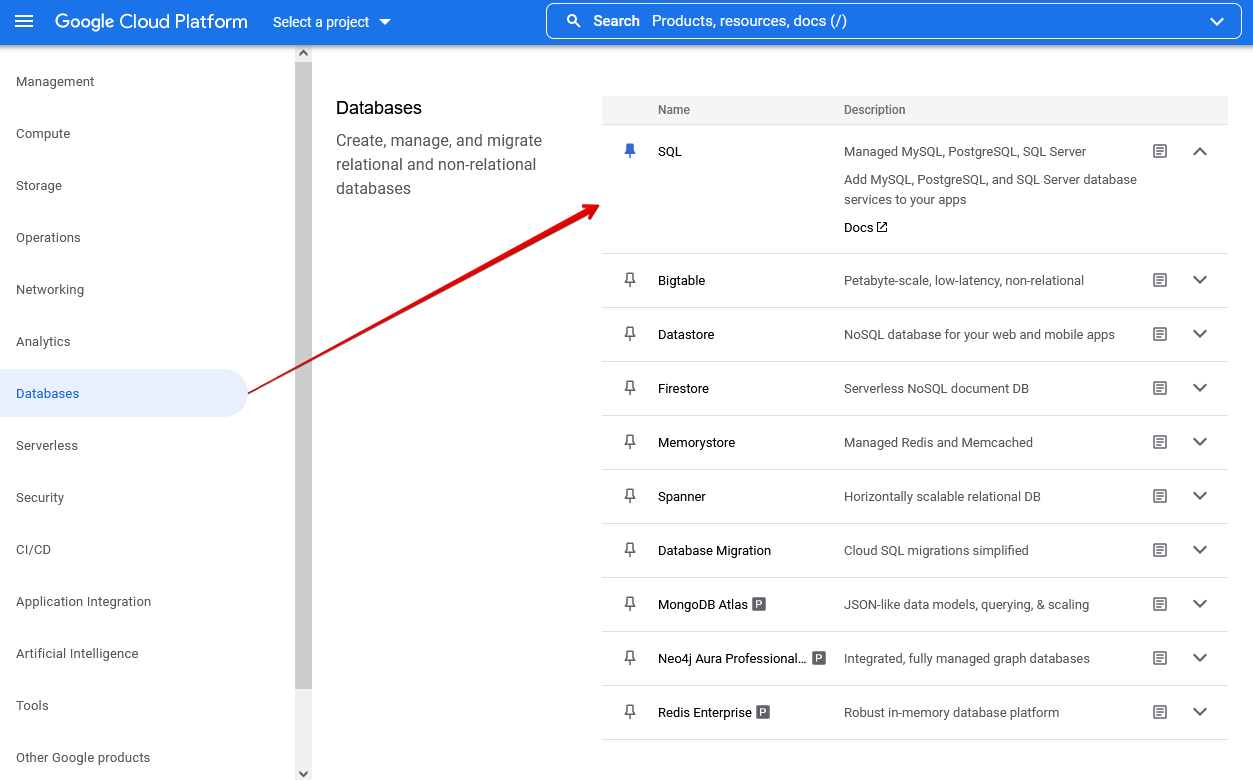Pin Neo4j Aura Professional to menu
Viewport: 1253px width, 780px height.
point(630,658)
